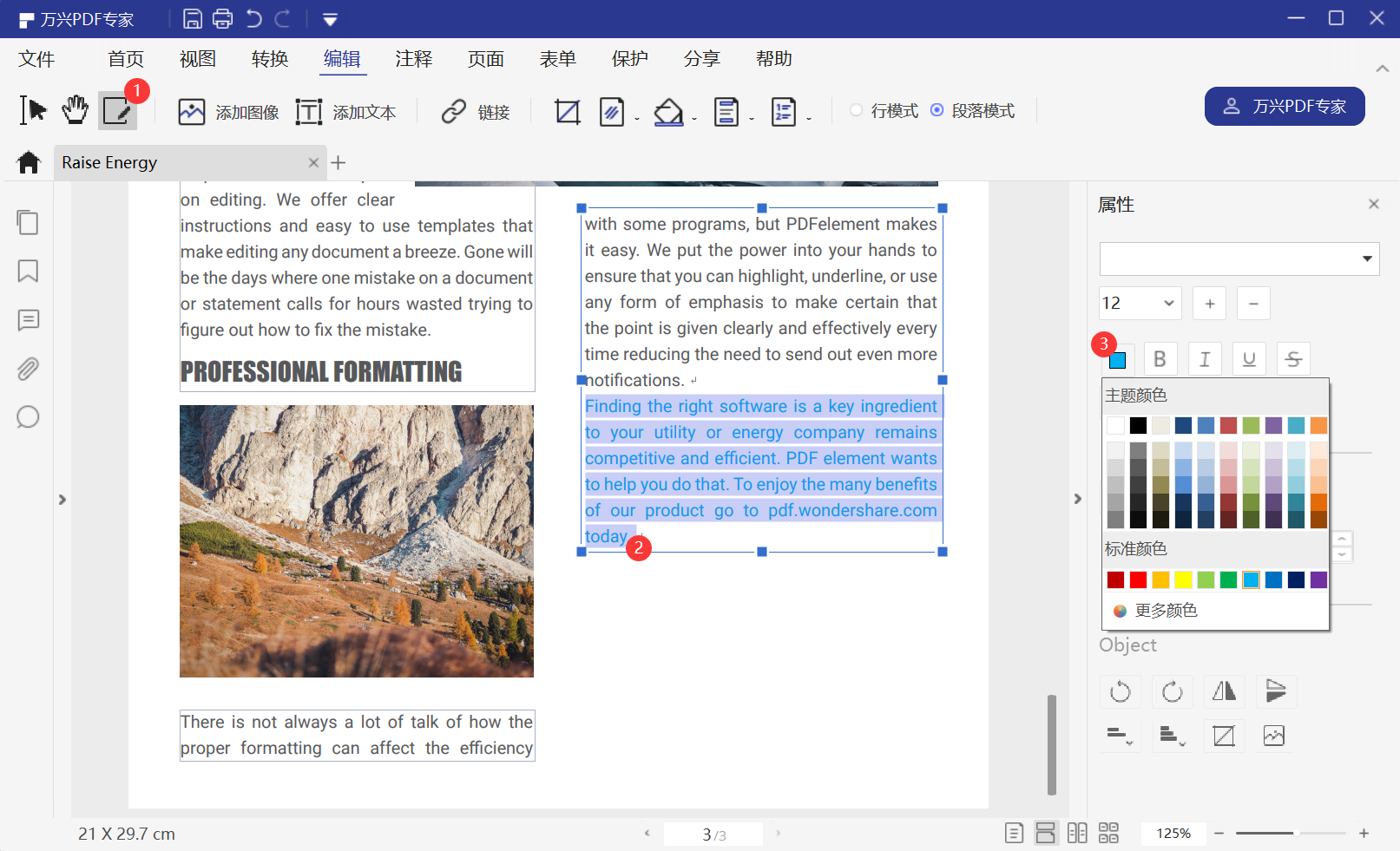The image size is (1400, 851).
Task: Select the hand pan tool
Action: (x=76, y=110)
